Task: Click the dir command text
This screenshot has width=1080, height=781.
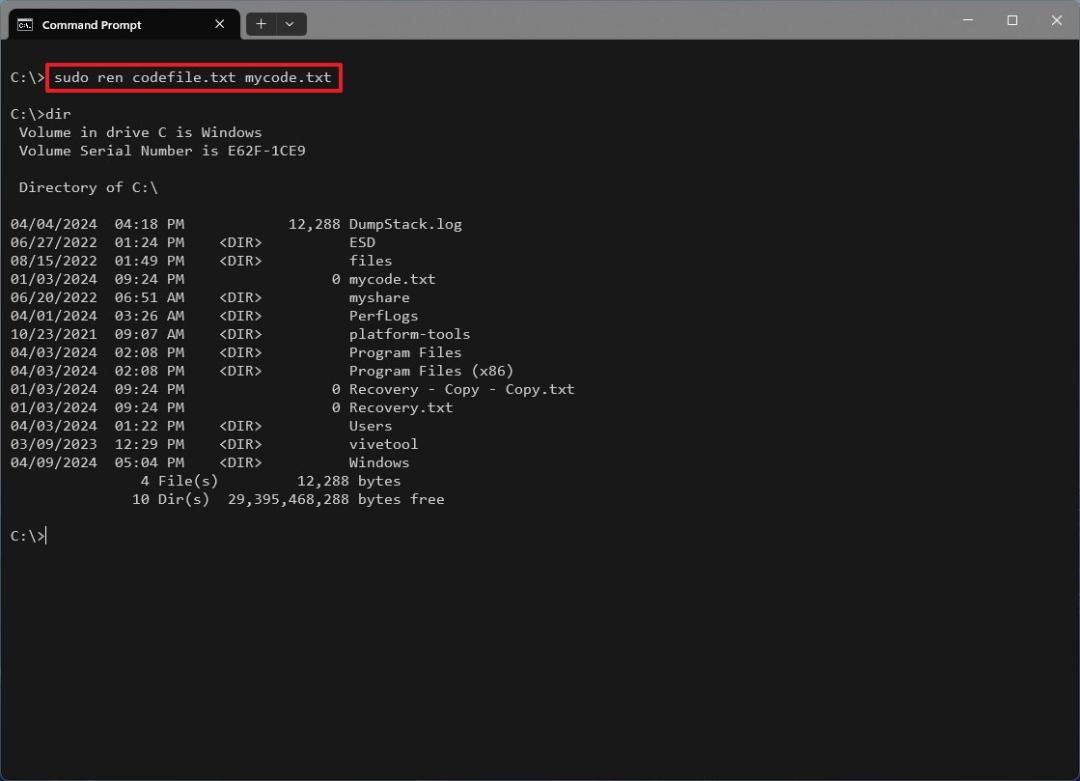Action: [59, 114]
